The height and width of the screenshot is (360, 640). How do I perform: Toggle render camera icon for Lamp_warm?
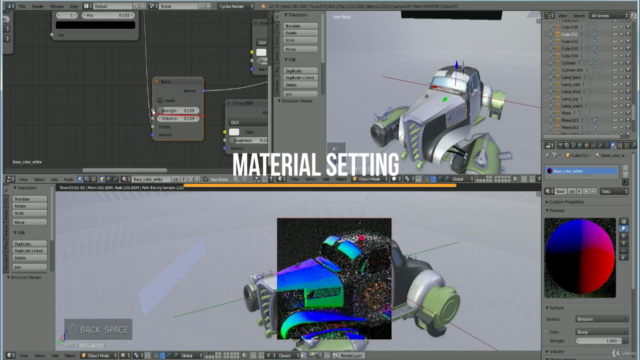[x=629, y=106]
